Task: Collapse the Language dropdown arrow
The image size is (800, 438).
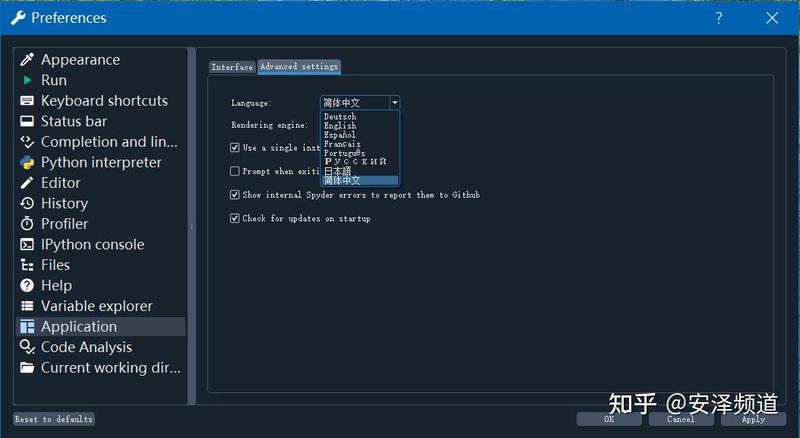Action: tap(394, 103)
